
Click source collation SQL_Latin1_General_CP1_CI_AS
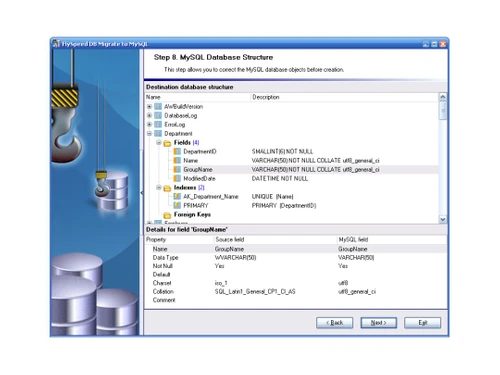tap(255, 292)
